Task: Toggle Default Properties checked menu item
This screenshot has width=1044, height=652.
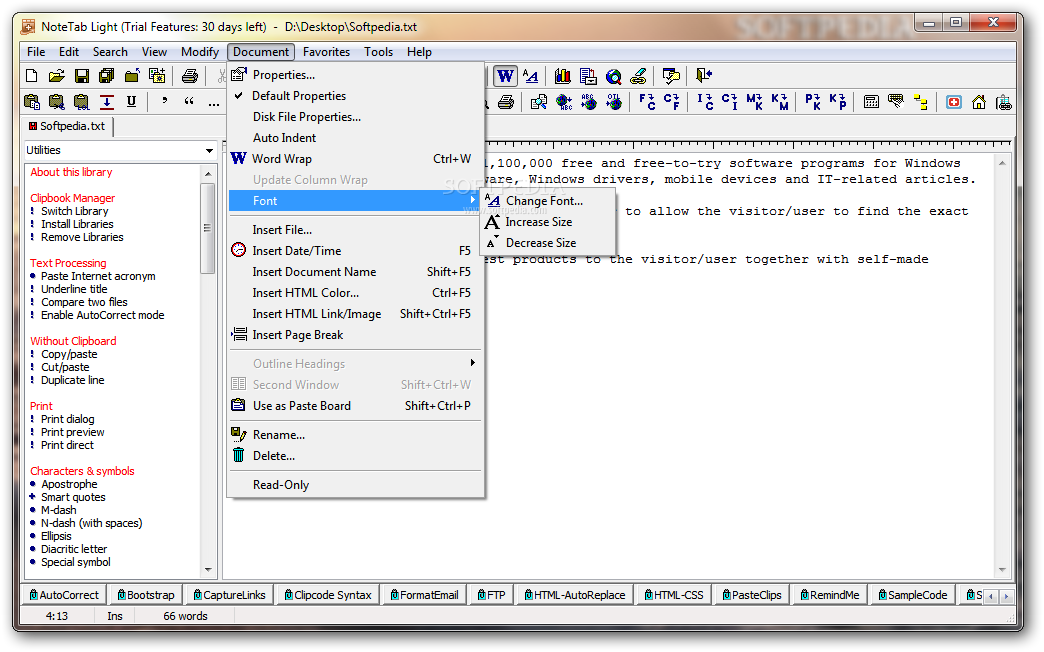Action: point(356,96)
